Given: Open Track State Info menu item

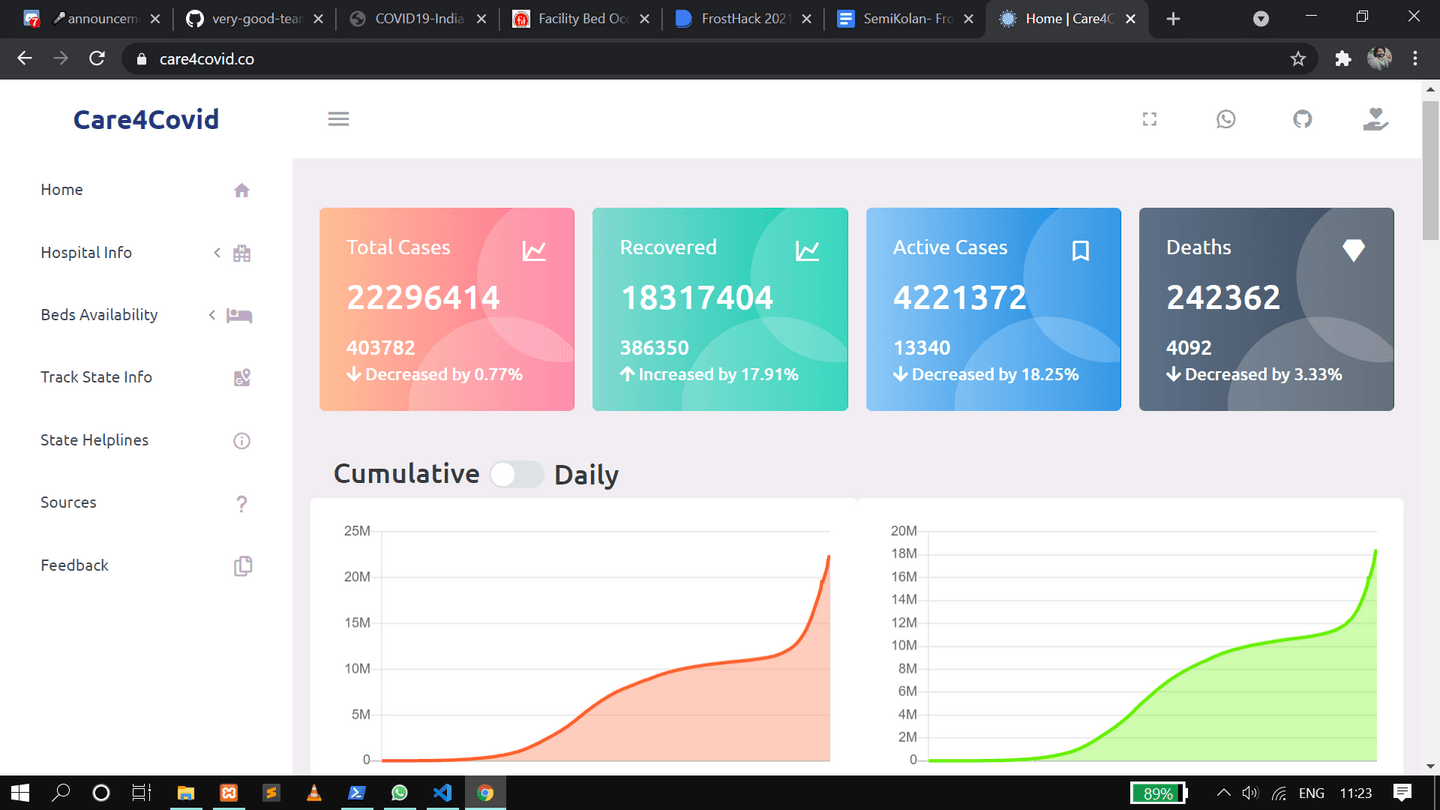Looking at the screenshot, I should 96,377.
